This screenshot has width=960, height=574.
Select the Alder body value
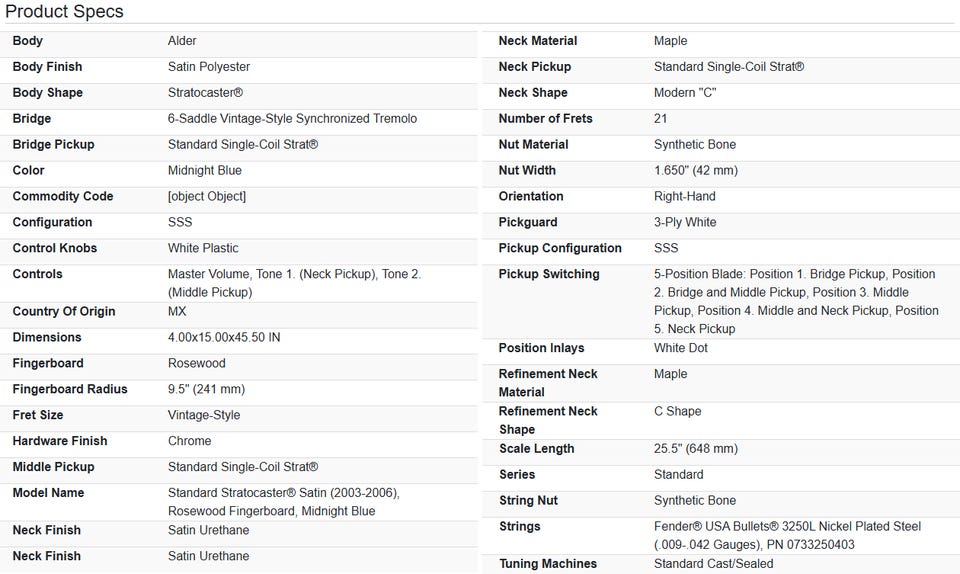click(x=182, y=41)
